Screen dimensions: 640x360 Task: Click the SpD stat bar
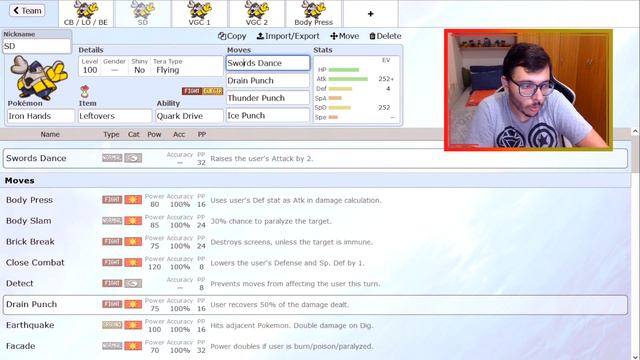pos(340,108)
